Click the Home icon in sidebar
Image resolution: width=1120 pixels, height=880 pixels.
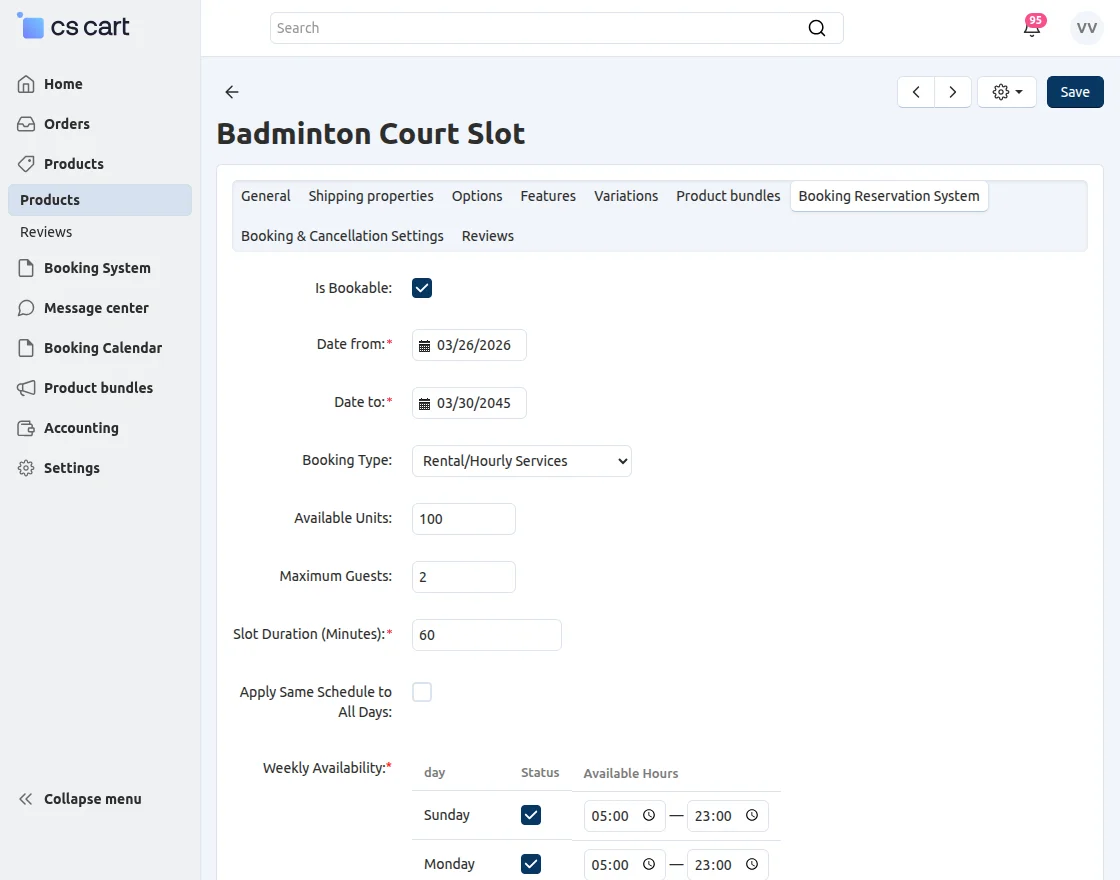point(27,84)
